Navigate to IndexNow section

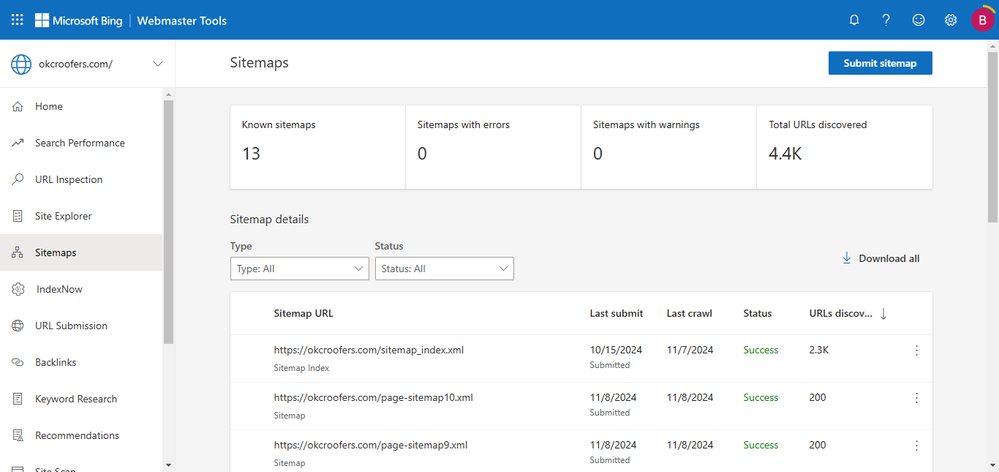(59, 289)
